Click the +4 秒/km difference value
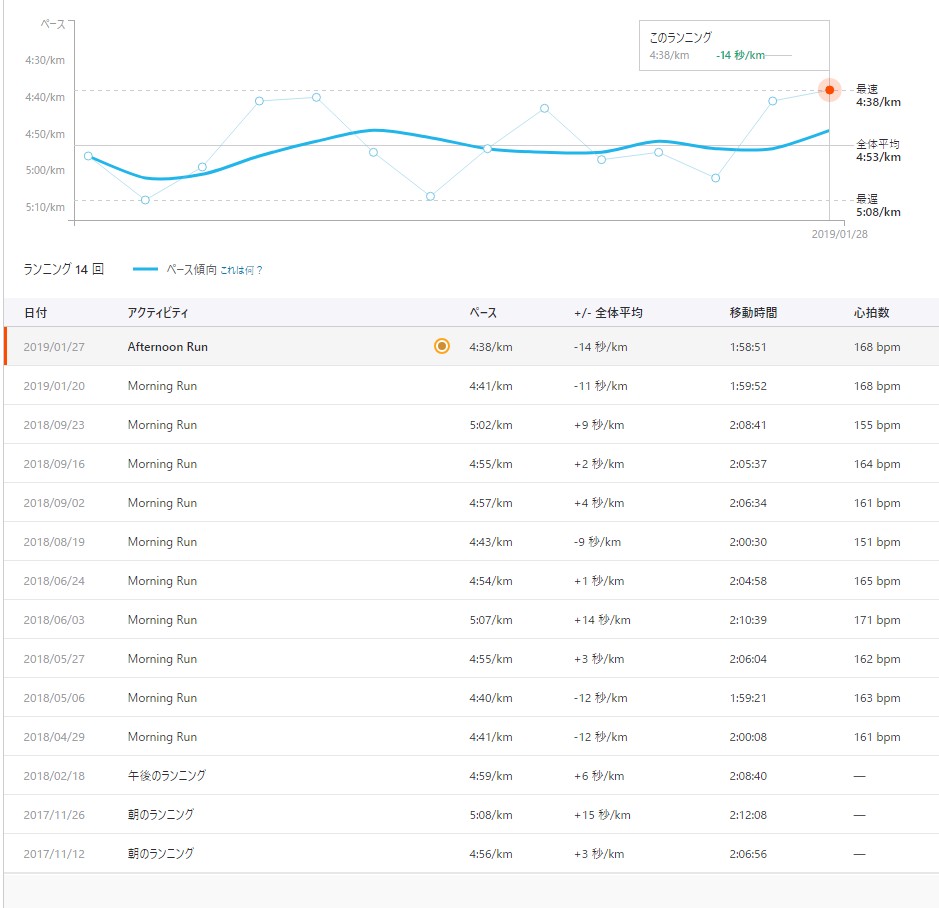Screen dimensions: 939x908 pyautogui.click(x=599, y=503)
